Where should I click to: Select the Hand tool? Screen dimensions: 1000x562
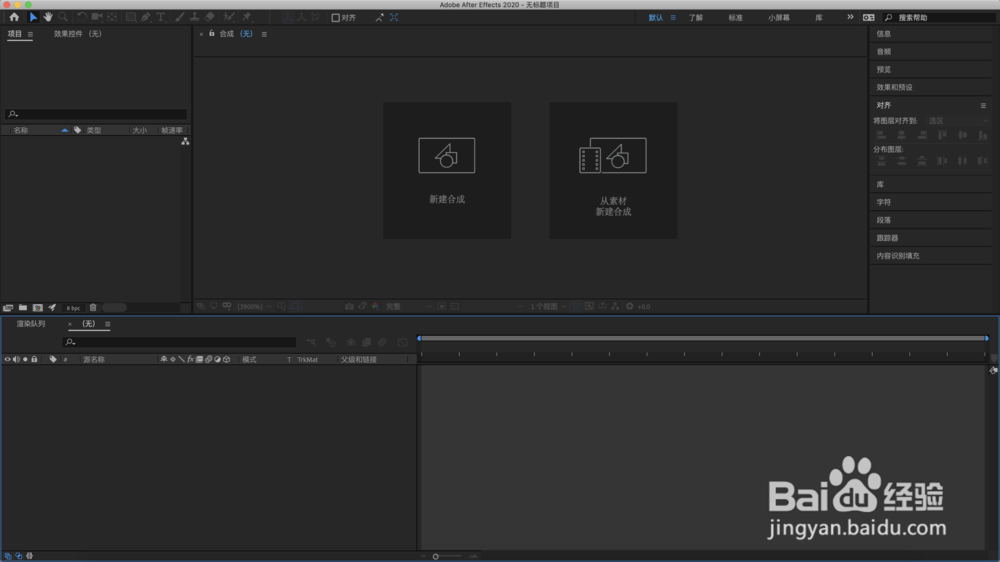[48, 17]
